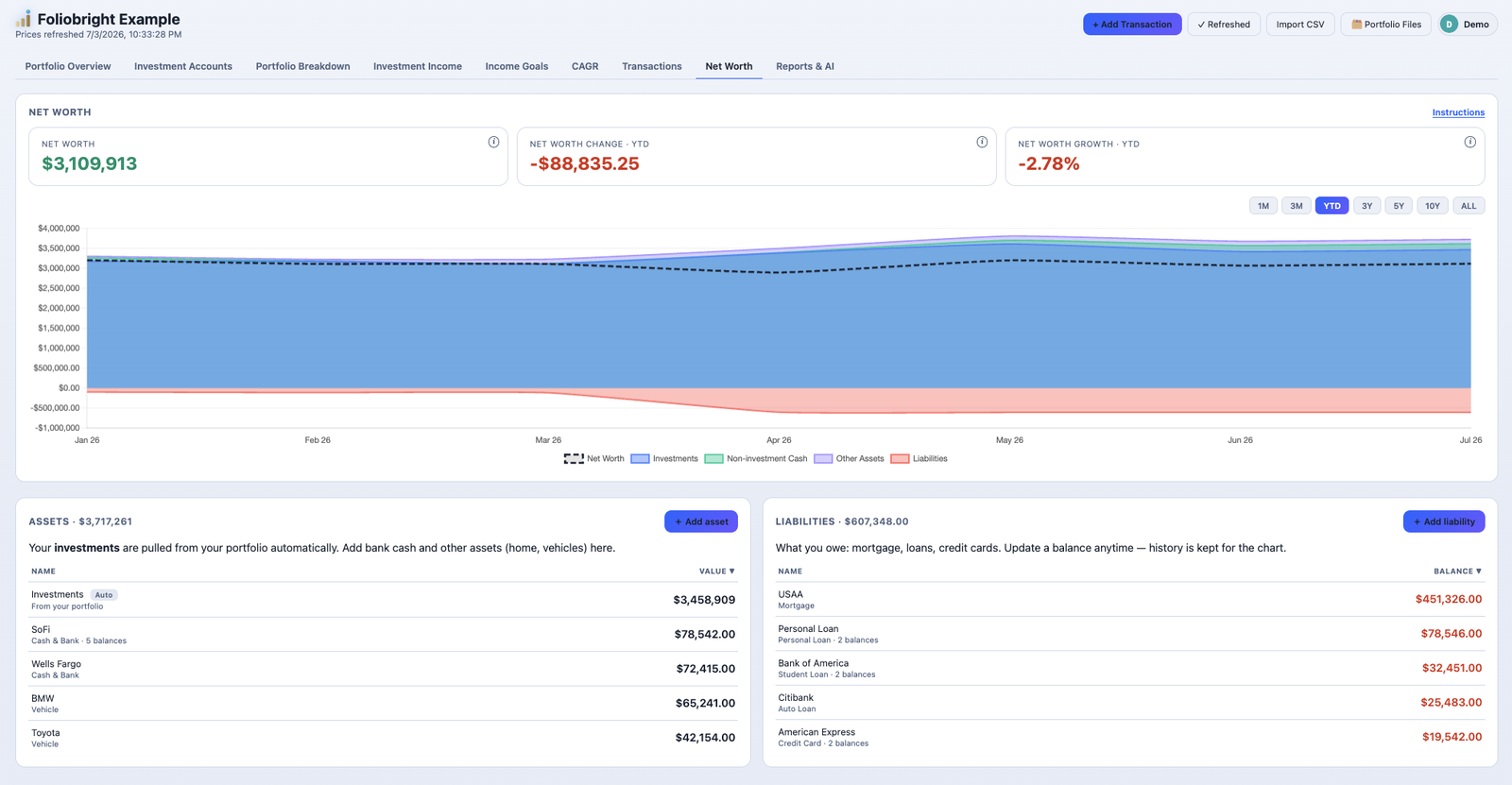Open Portfolio Files
This screenshot has width=1512, height=785.
(x=1386, y=25)
